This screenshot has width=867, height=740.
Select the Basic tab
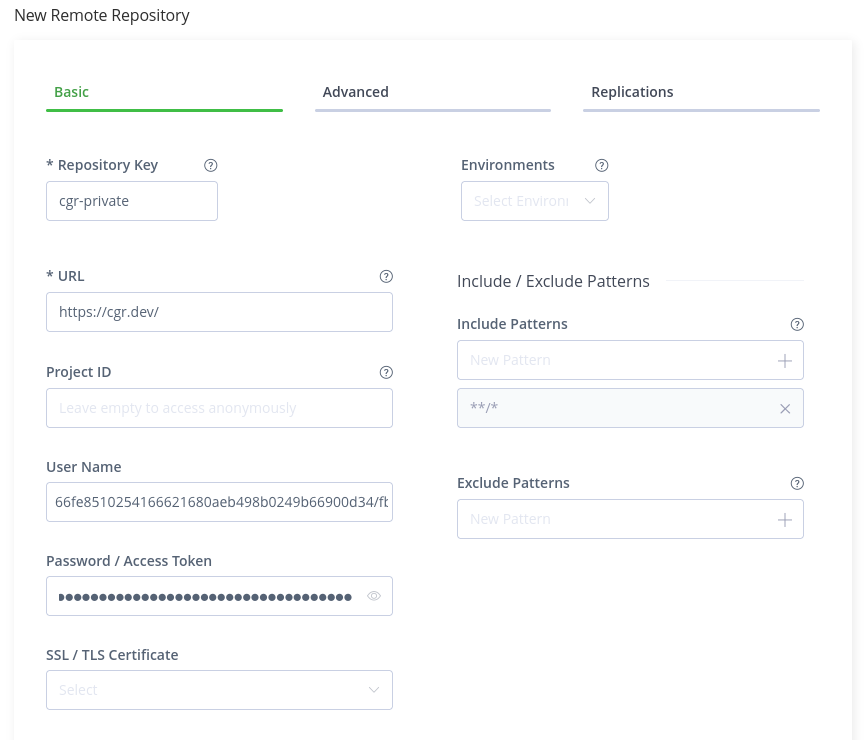pos(71,91)
